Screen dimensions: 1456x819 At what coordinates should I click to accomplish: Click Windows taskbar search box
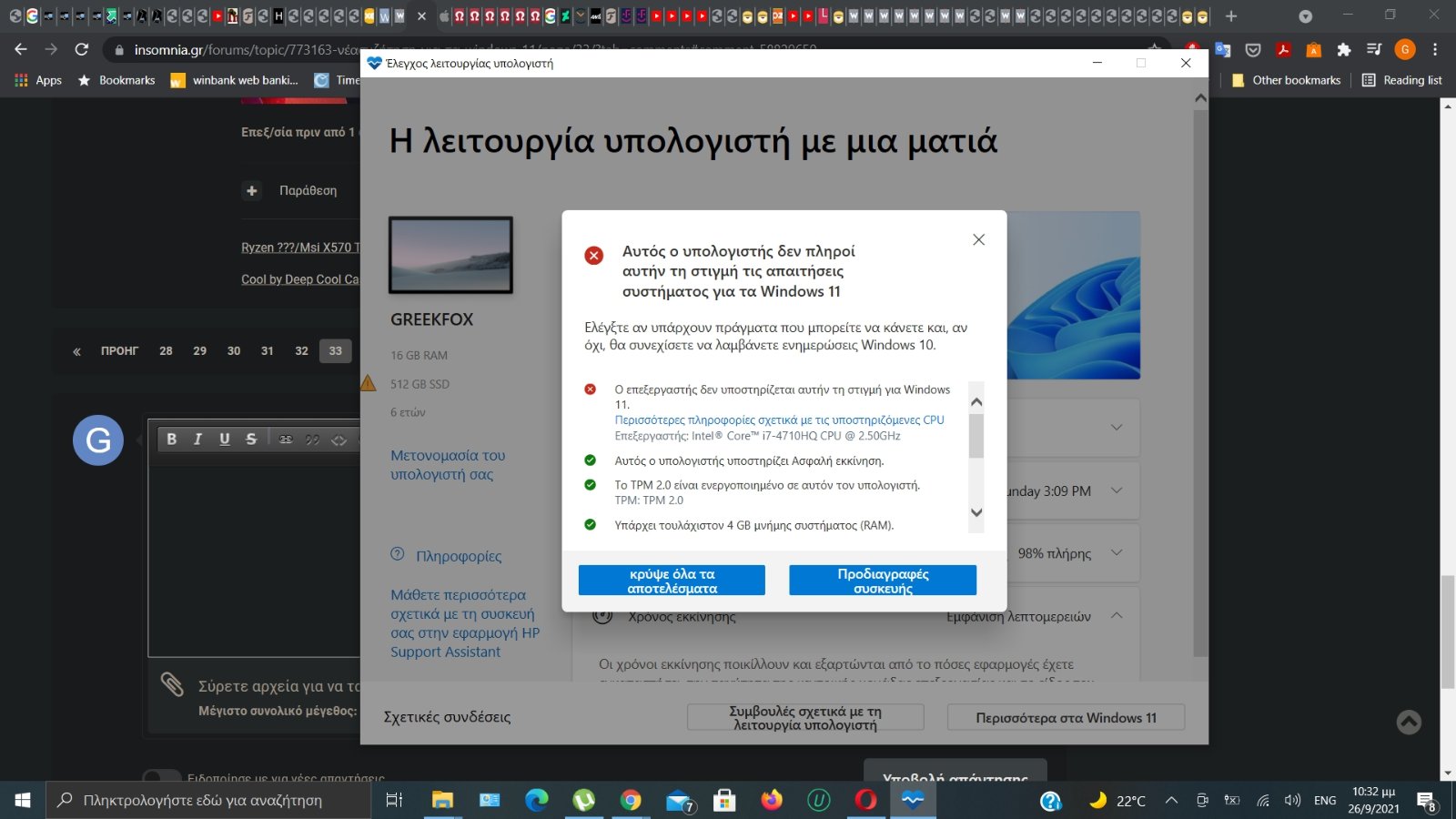click(208, 800)
